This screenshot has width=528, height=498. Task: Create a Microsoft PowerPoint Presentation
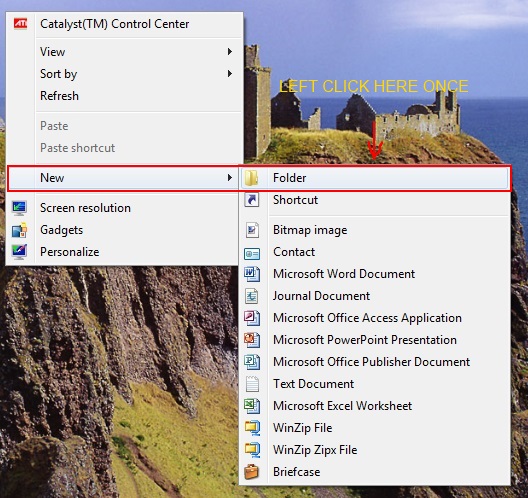(x=374, y=340)
